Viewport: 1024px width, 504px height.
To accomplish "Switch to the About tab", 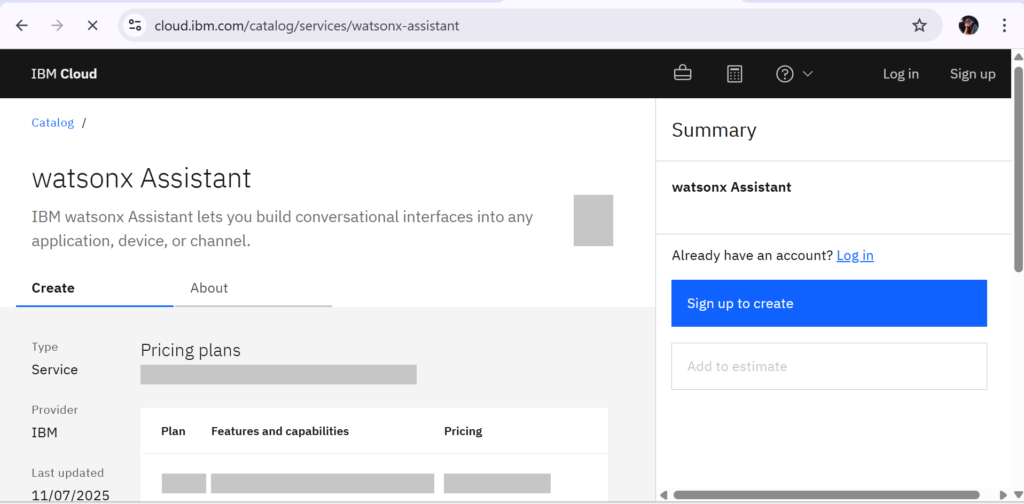I will coord(253,288).
